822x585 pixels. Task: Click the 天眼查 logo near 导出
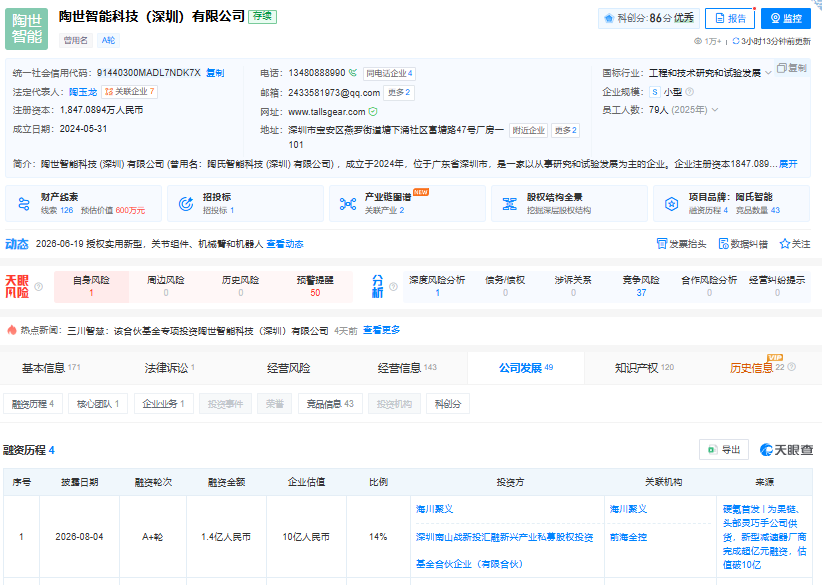[x=786, y=449]
